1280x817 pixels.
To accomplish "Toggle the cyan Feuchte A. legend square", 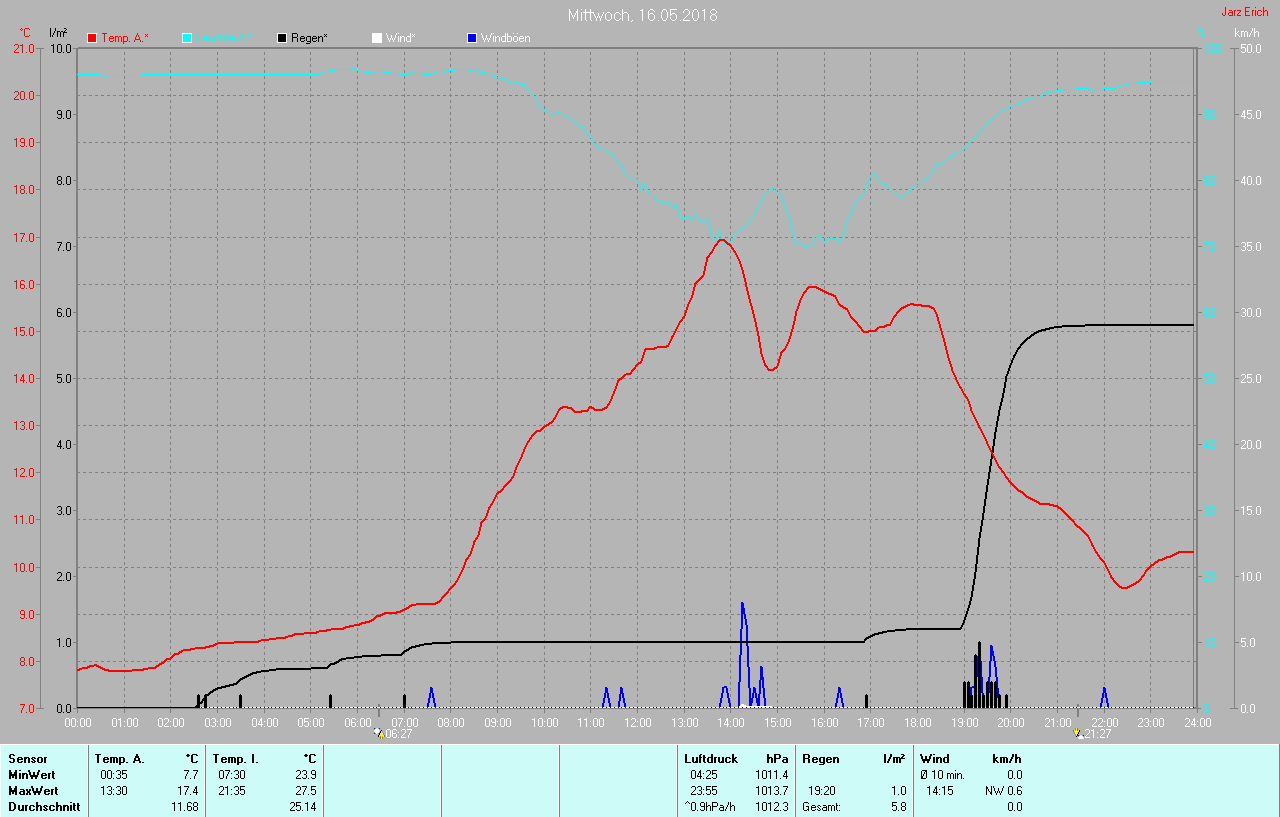I will [x=188, y=38].
